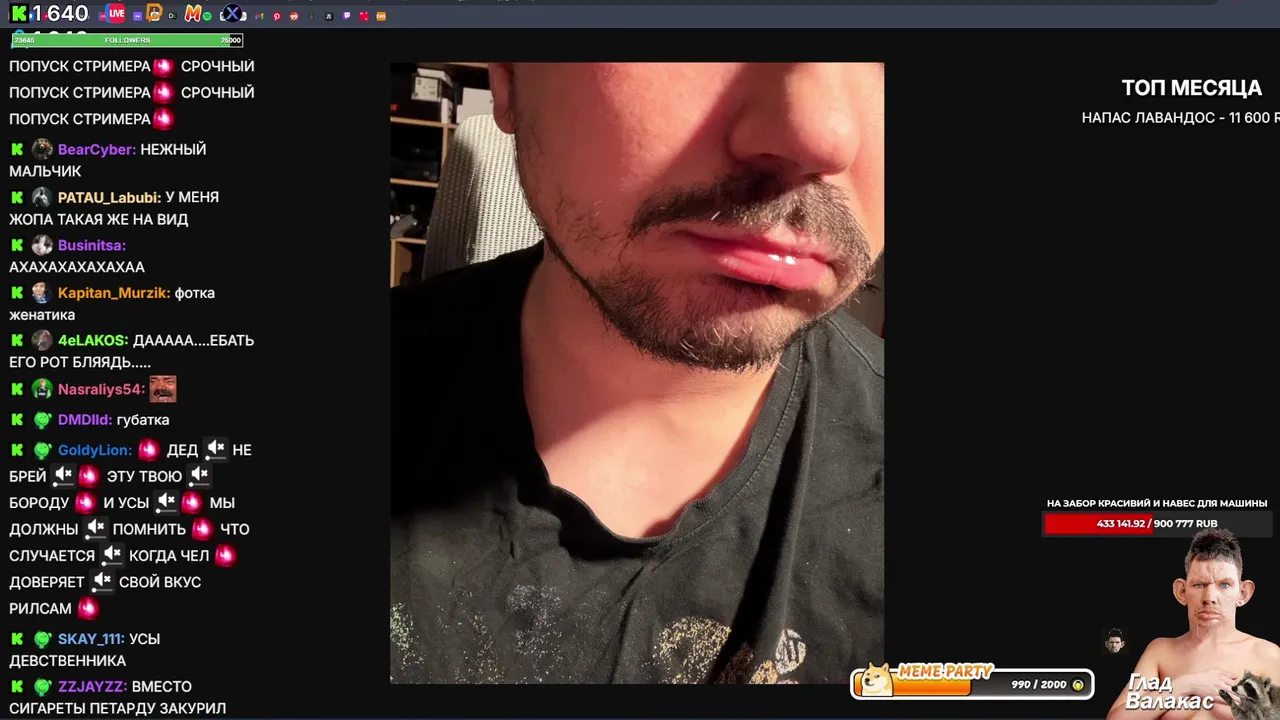Open the orange D bookmark icon
This screenshot has width=1280, height=720.
click(x=154, y=13)
